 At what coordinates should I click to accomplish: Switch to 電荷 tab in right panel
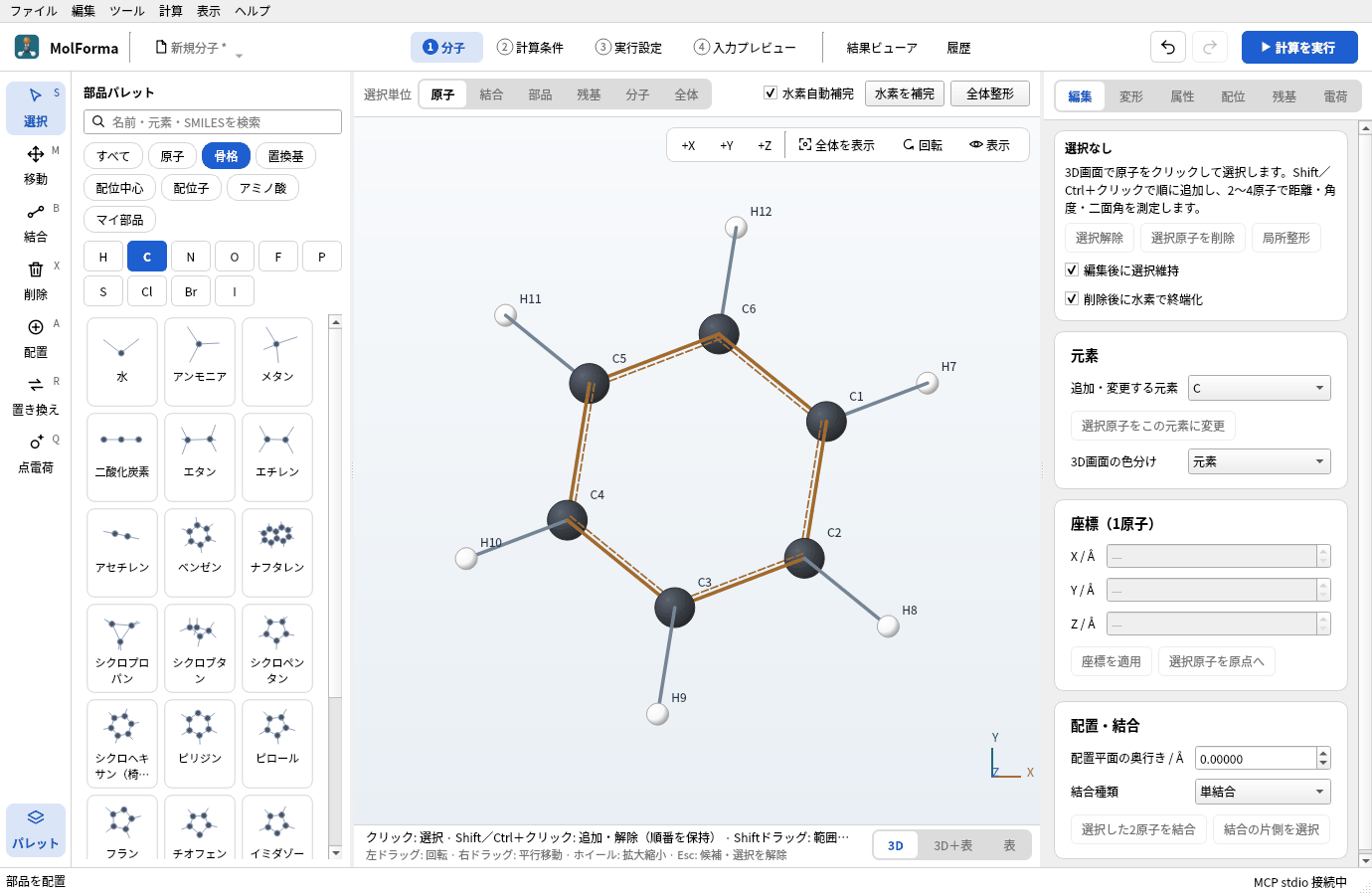(1335, 96)
